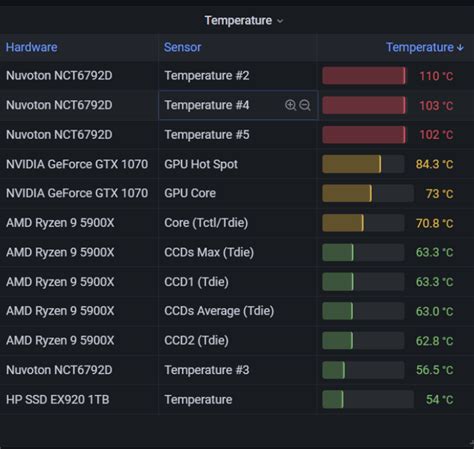Click the 84.3 °C temperature value

click(434, 164)
